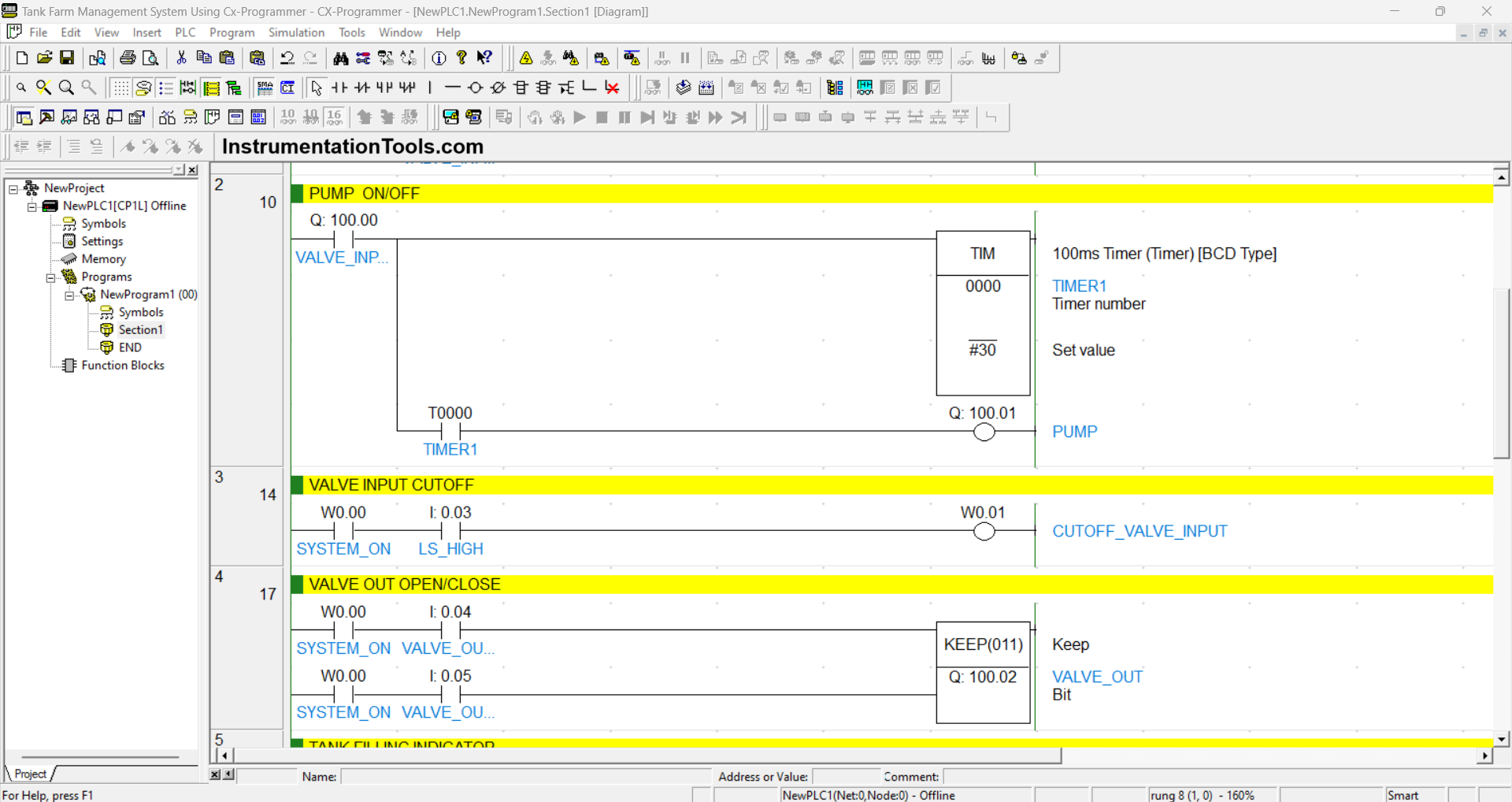Image resolution: width=1512 pixels, height=802 pixels.
Task: Insert a new normally open contact
Action: [339, 87]
